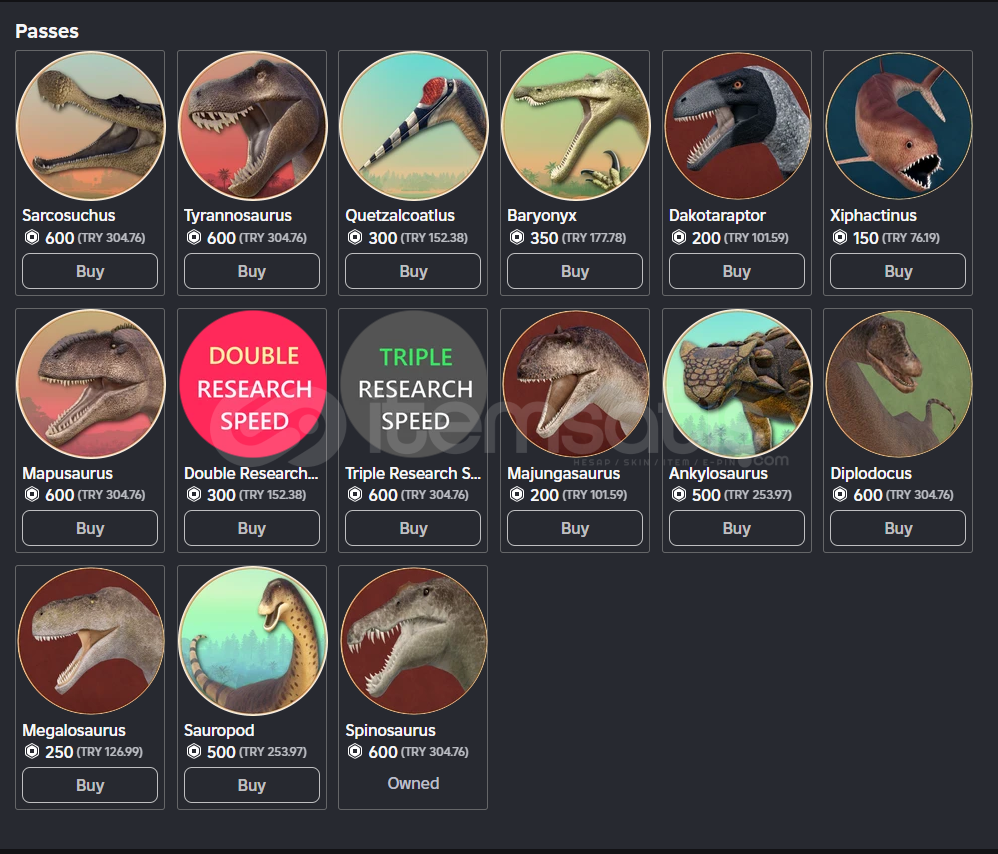Buy the Mapusaurus pass

pyautogui.click(x=90, y=528)
